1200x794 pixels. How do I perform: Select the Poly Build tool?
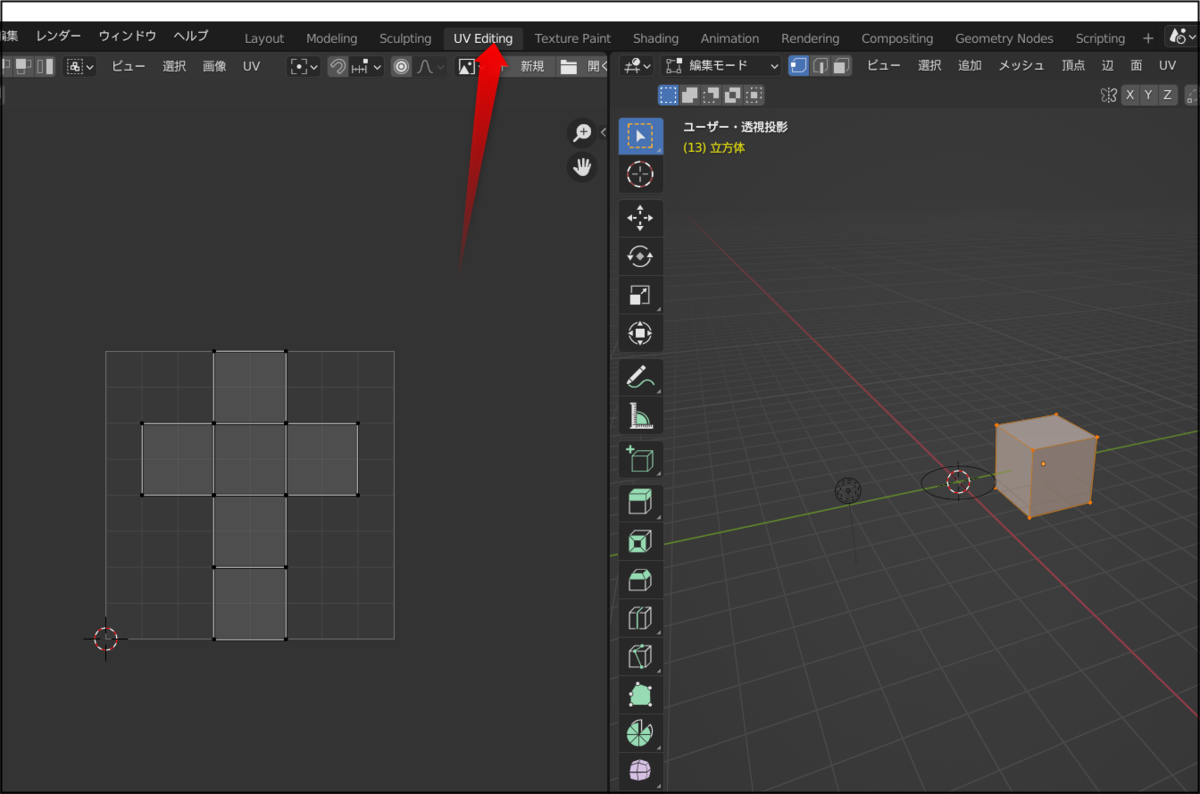point(640,693)
